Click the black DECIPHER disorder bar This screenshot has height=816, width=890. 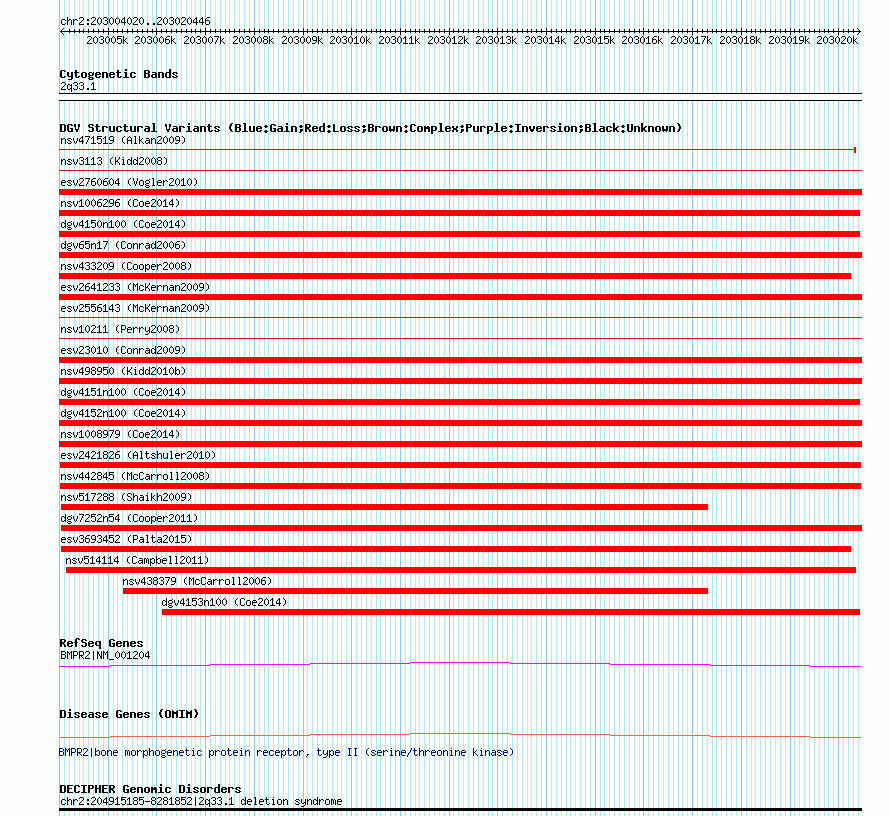[x=460, y=810]
